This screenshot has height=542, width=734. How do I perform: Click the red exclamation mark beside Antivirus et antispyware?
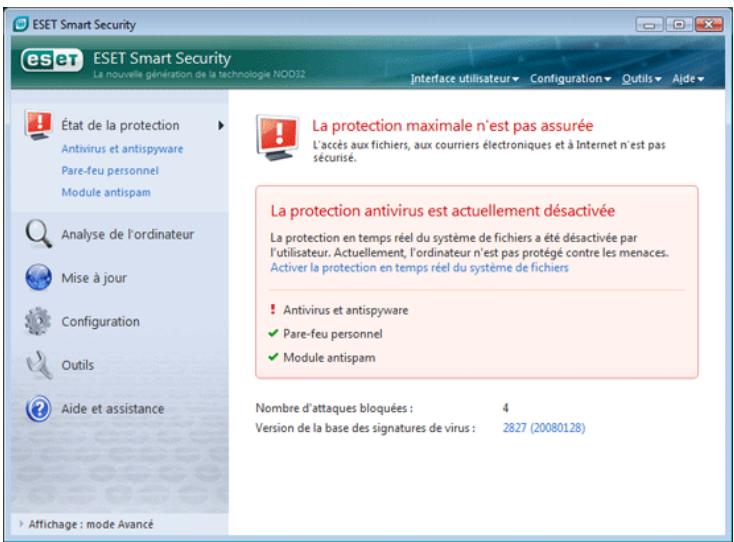(x=273, y=309)
